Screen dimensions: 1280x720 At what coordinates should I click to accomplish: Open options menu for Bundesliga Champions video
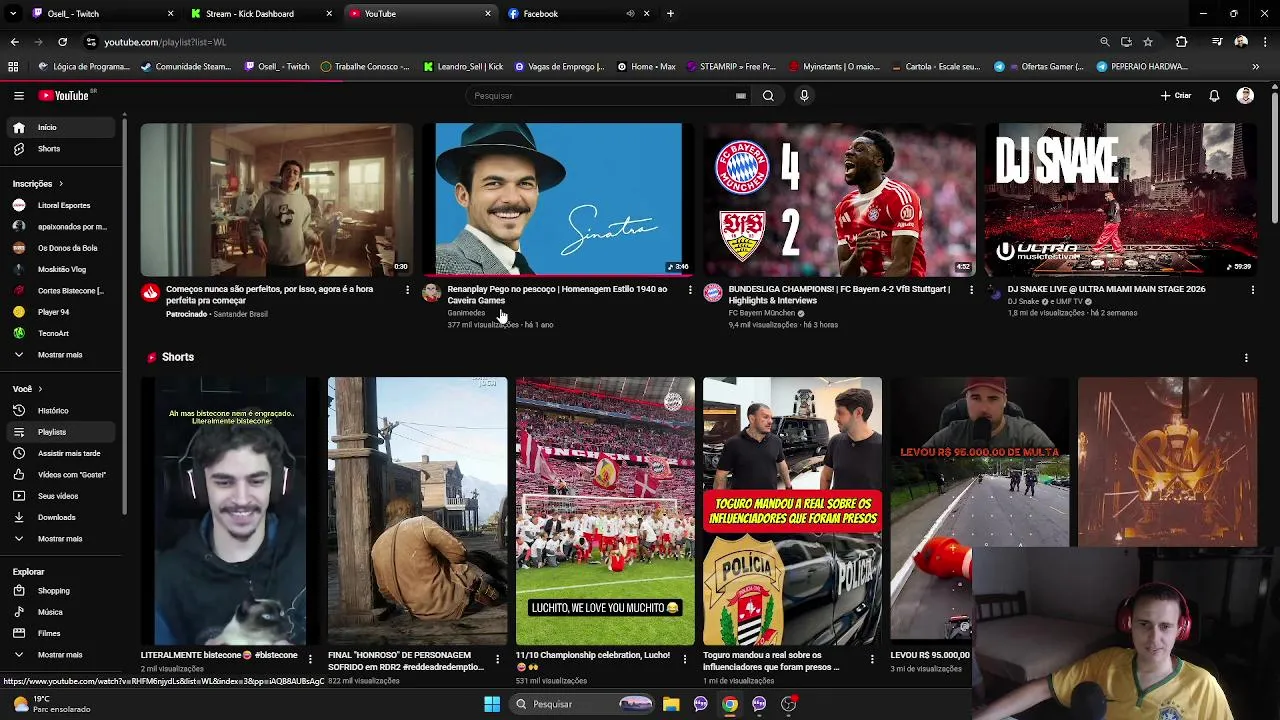tap(971, 290)
